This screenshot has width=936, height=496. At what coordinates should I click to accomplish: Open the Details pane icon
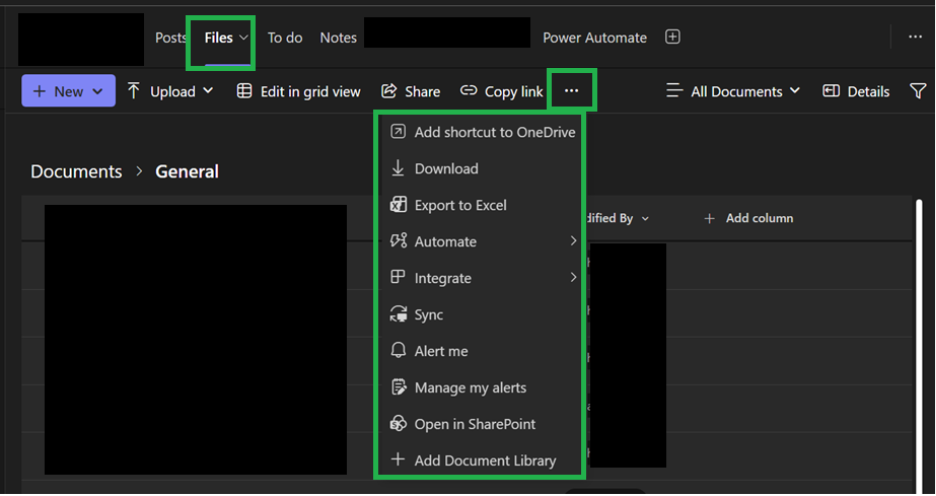pyautogui.click(x=831, y=91)
